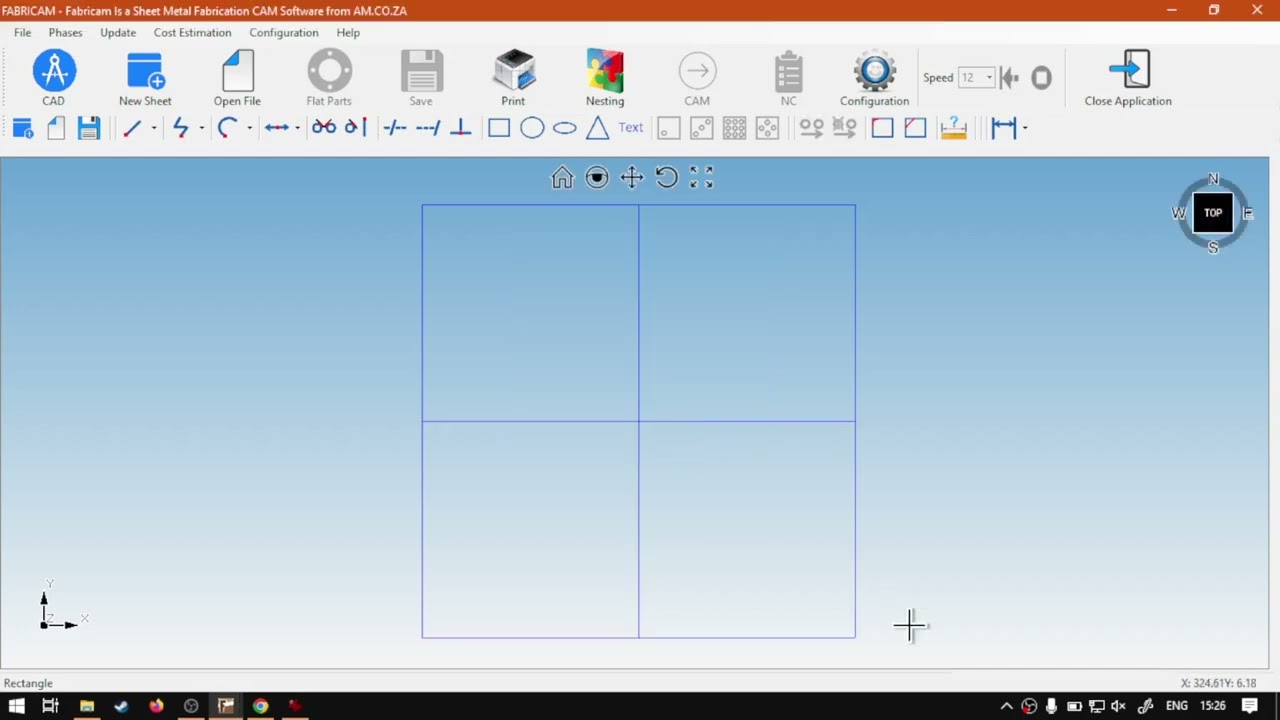
Task: Click the rewind-to-start simulation button
Action: (x=1010, y=77)
